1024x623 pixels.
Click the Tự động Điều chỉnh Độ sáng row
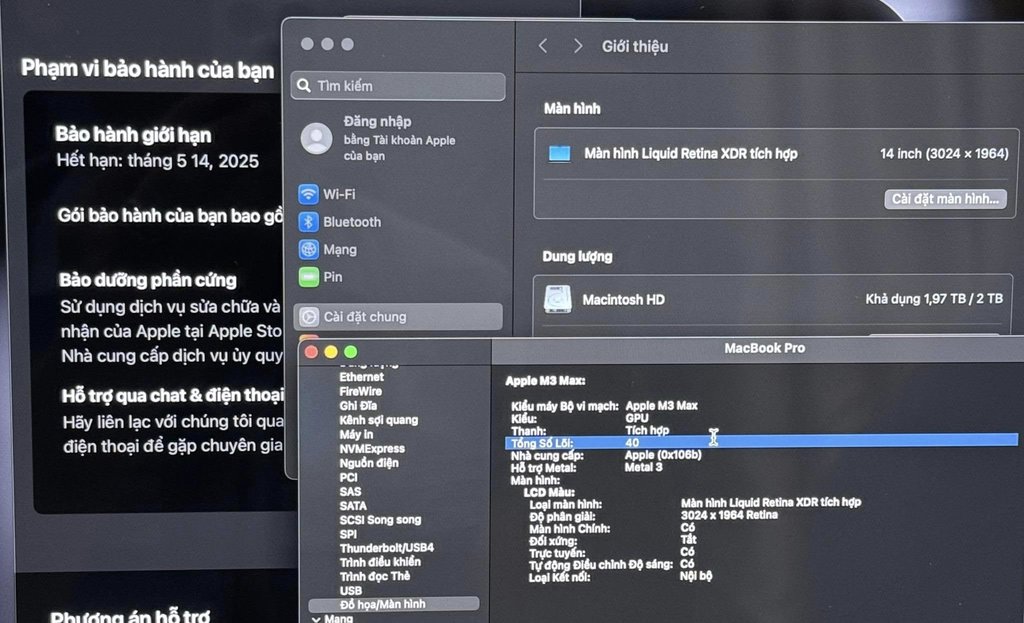point(611,564)
